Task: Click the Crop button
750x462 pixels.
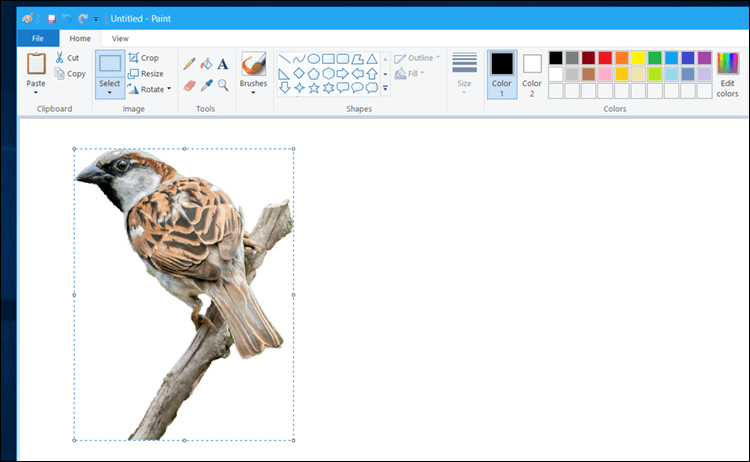Action: click(x=143, y=57)
